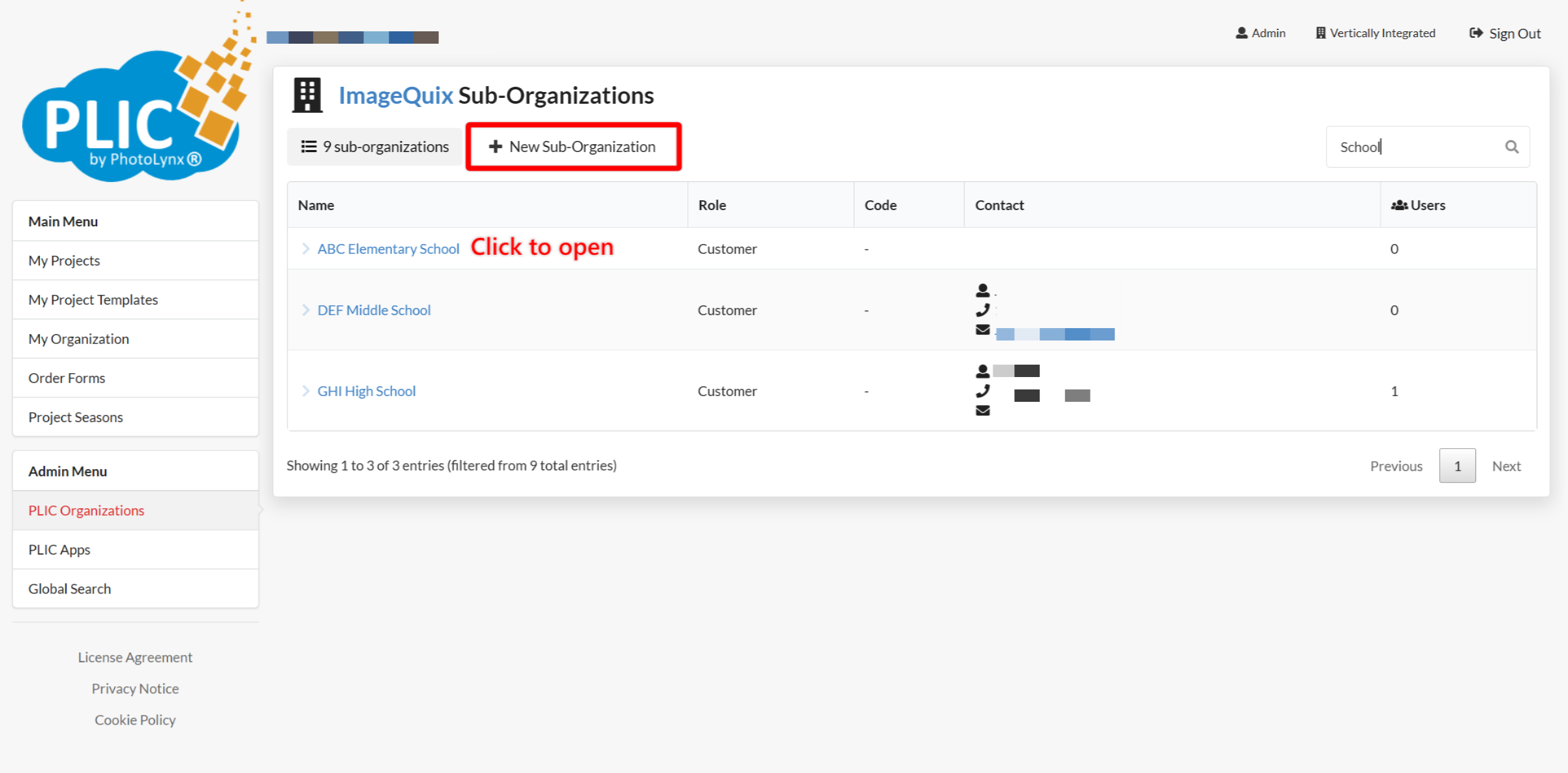Screen dimensions: 1568x773
Task: Click person icon in DEF Middle School contact
Action: [983, 290]
